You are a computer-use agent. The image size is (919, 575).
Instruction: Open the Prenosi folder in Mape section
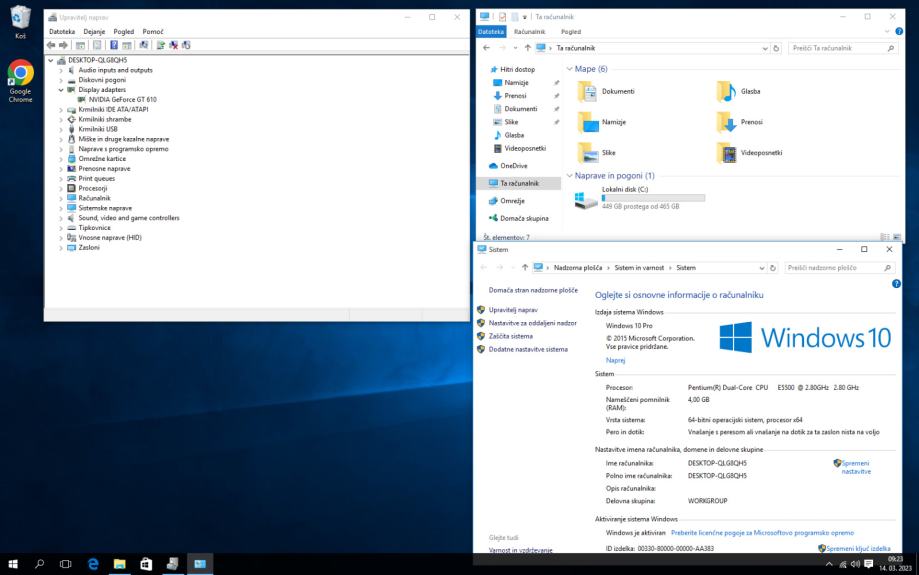(x=740, y=122)
